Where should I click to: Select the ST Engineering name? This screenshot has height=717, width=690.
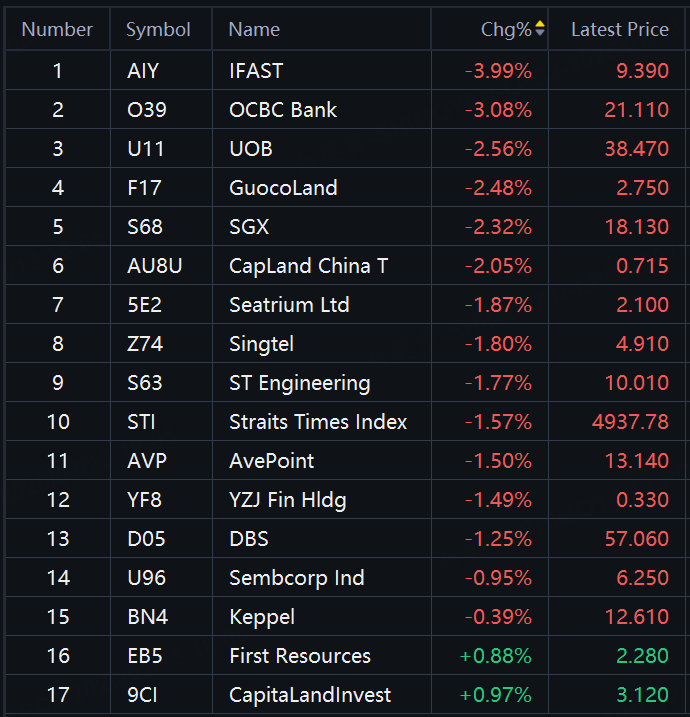pyautogui.click(x=299, y=383)
